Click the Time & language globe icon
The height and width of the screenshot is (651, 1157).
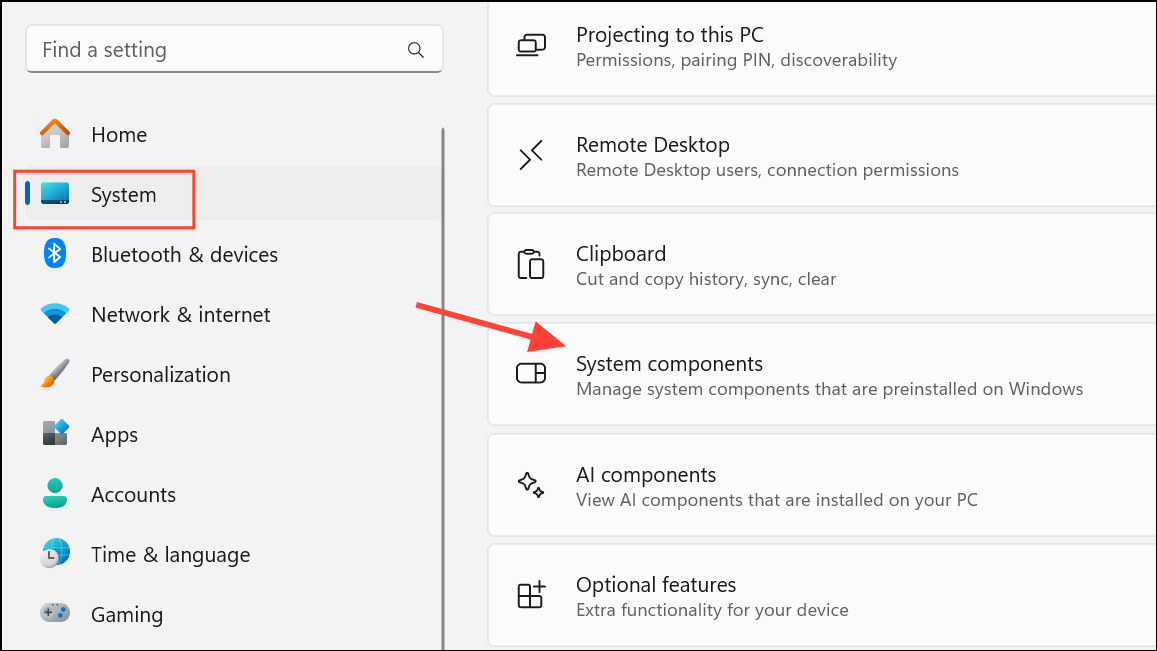pyautogui.click(x=55, y=554)
